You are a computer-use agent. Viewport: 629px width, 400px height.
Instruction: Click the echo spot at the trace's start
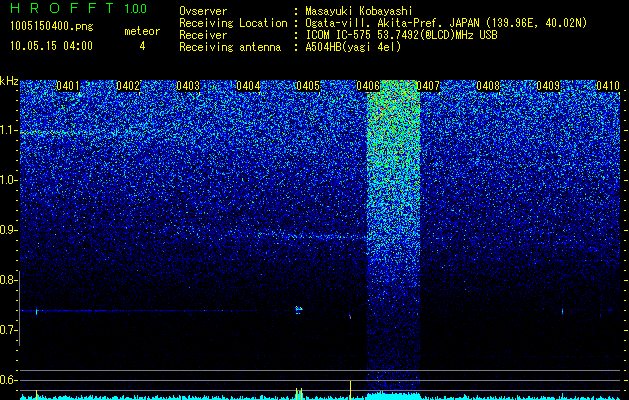(x=37, y=311)
